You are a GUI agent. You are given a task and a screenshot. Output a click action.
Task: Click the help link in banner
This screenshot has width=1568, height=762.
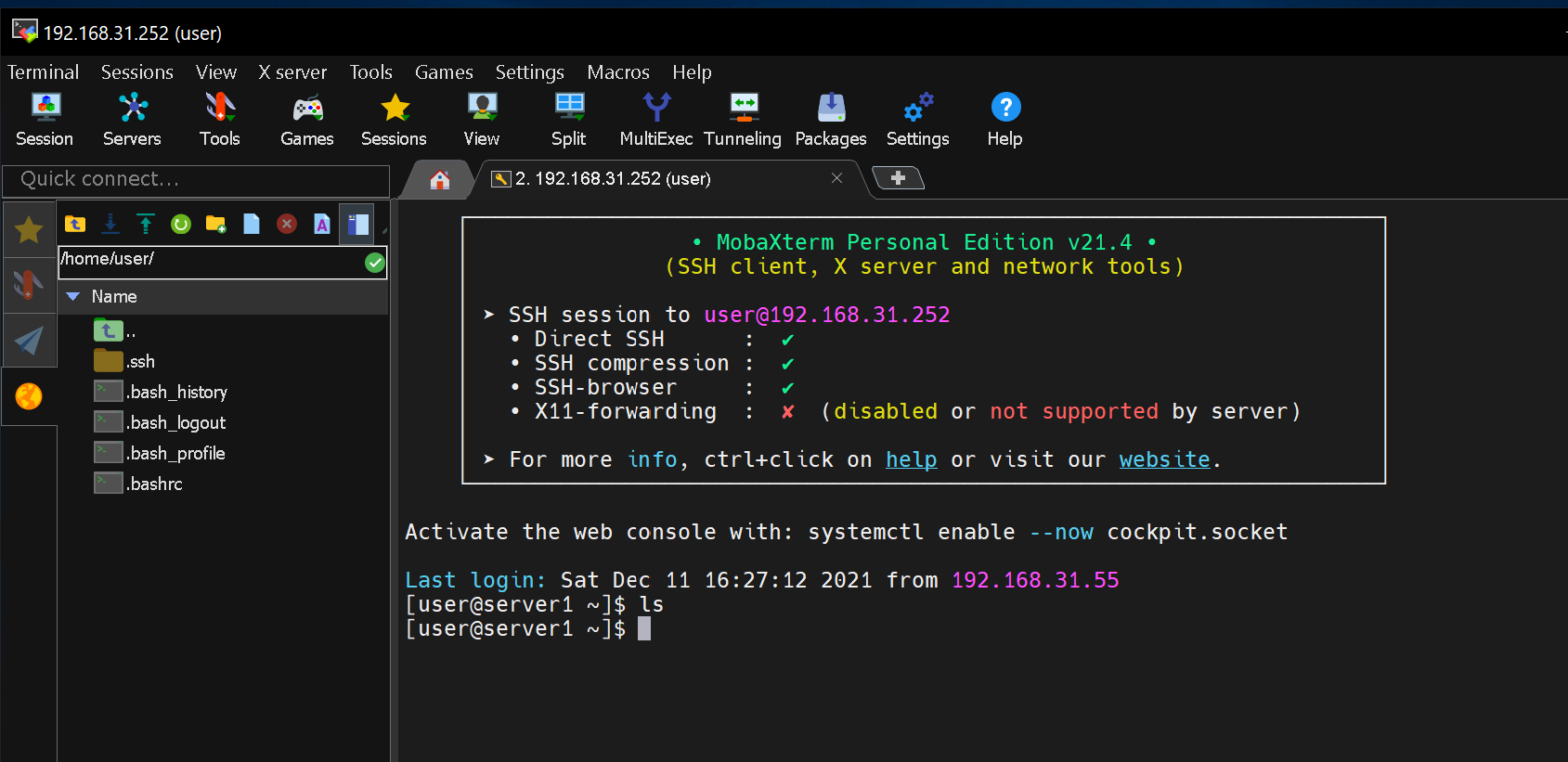pos(911,459)
